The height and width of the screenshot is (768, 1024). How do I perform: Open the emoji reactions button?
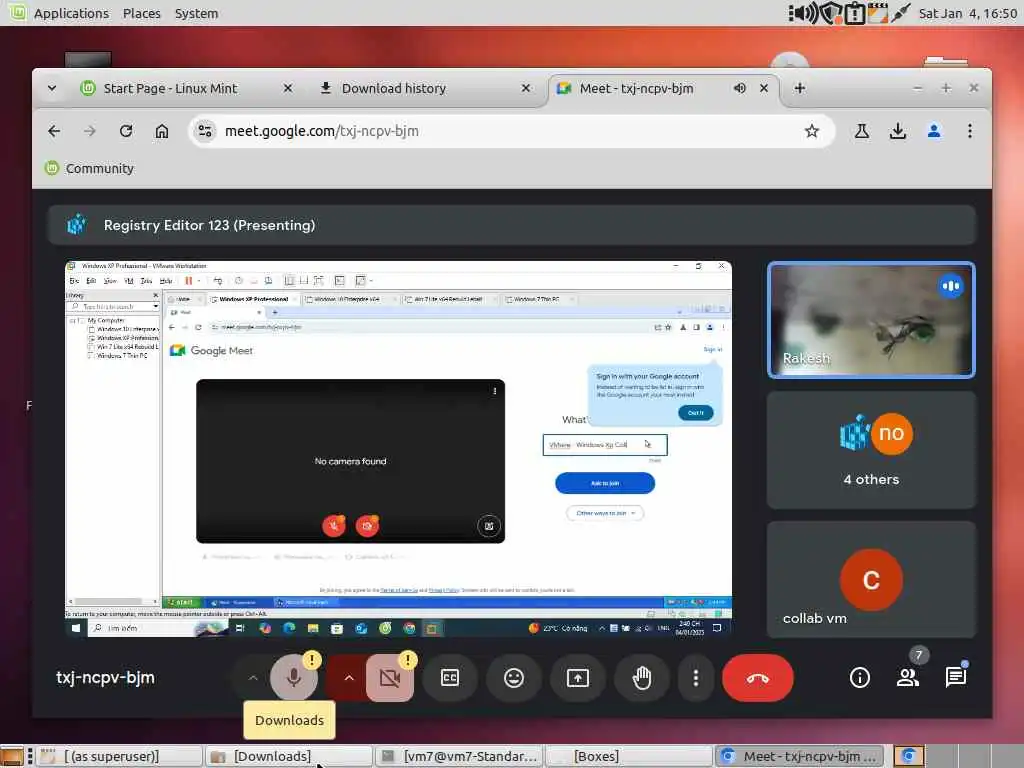pos(514,678)
